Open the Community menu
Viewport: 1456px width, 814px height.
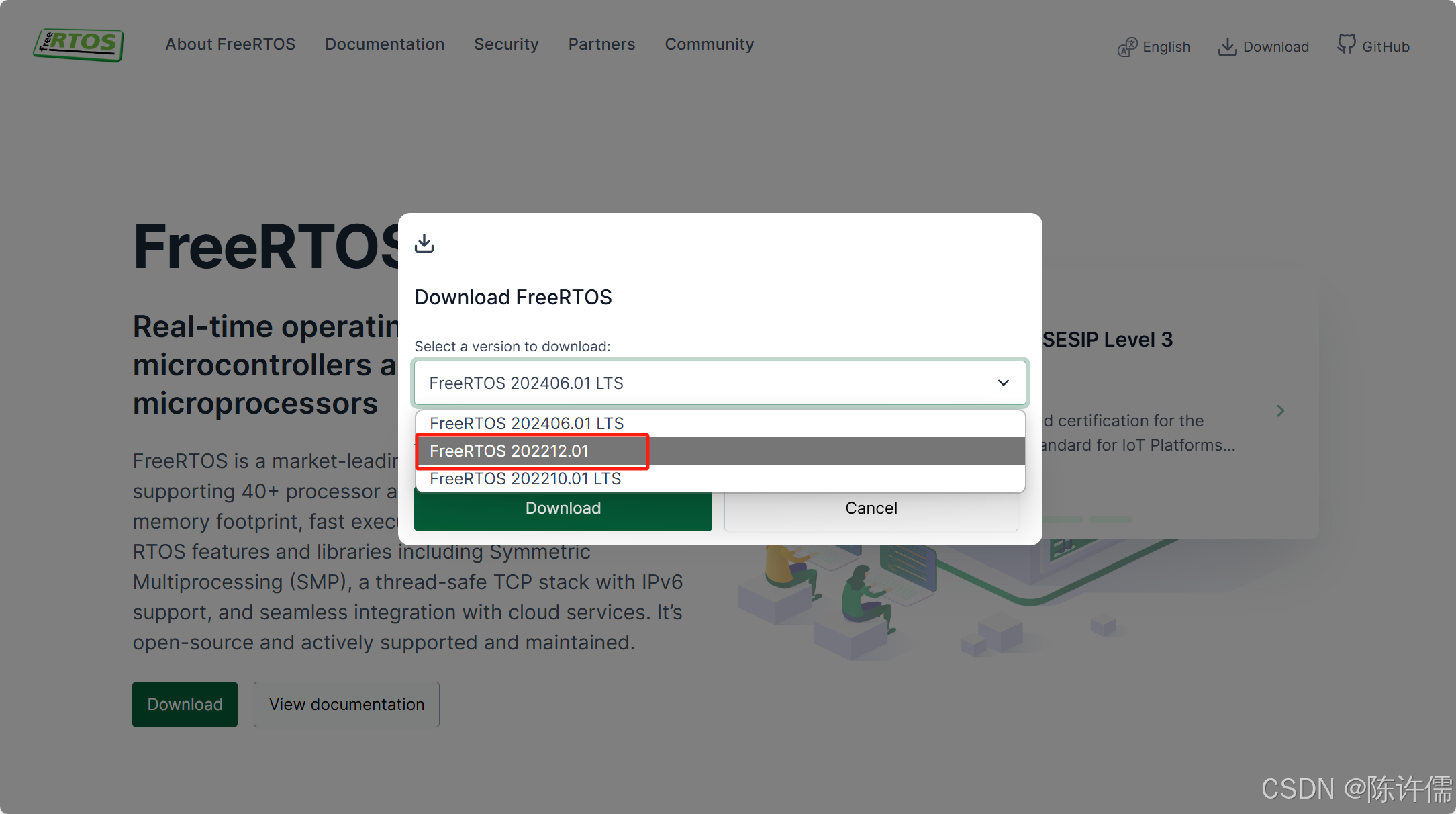709,44
